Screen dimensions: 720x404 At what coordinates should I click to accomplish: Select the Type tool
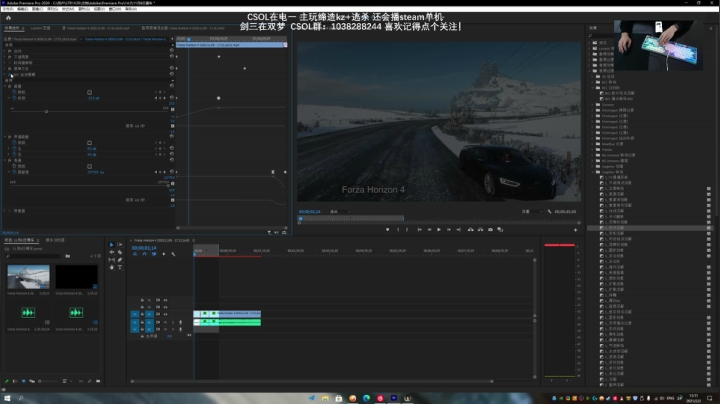[x=120, y=267]
